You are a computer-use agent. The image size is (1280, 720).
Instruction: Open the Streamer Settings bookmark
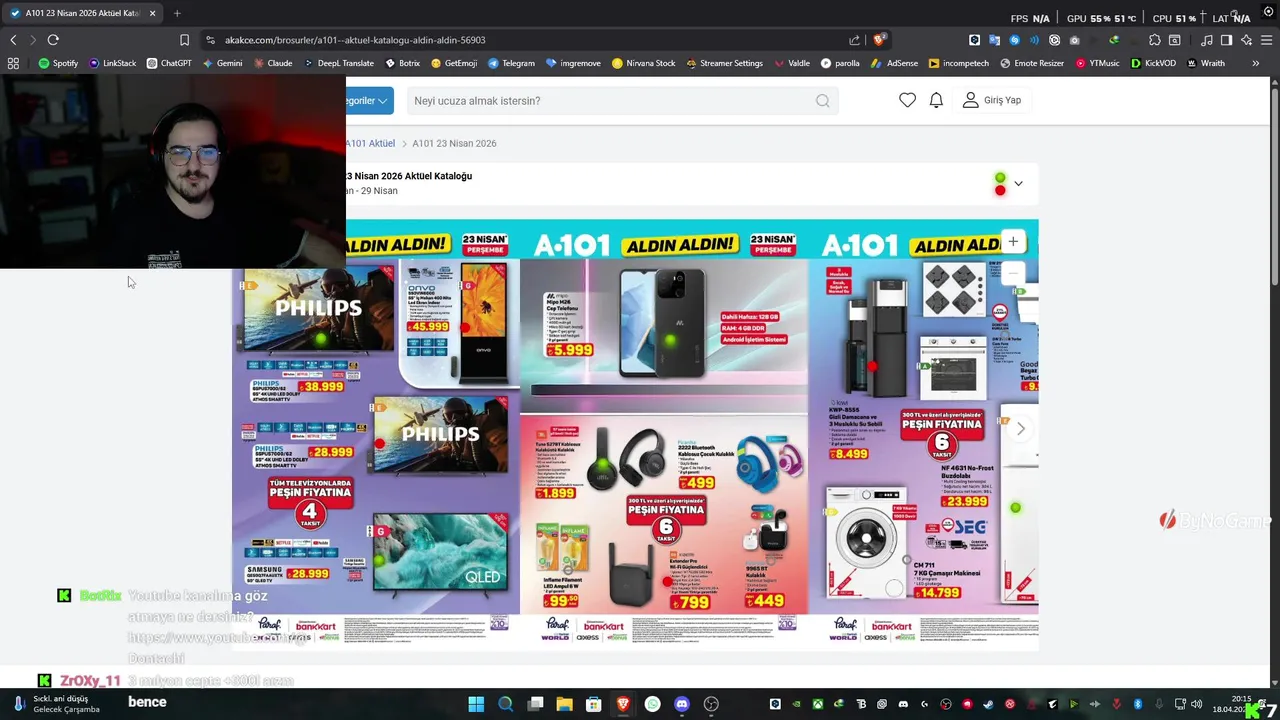(x=724, y=63)
